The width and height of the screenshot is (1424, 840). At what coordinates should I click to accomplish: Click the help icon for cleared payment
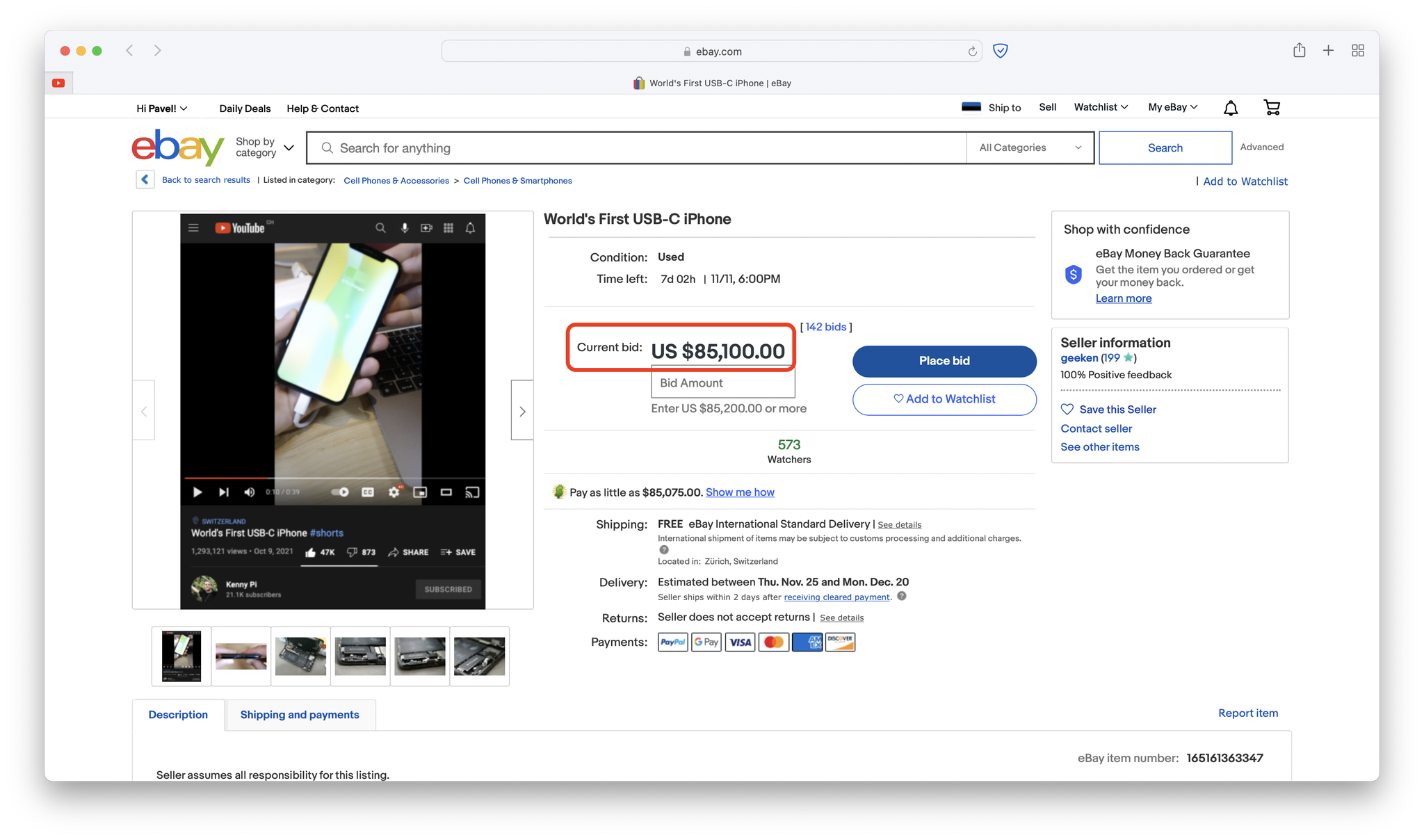(x=902, y=596)
